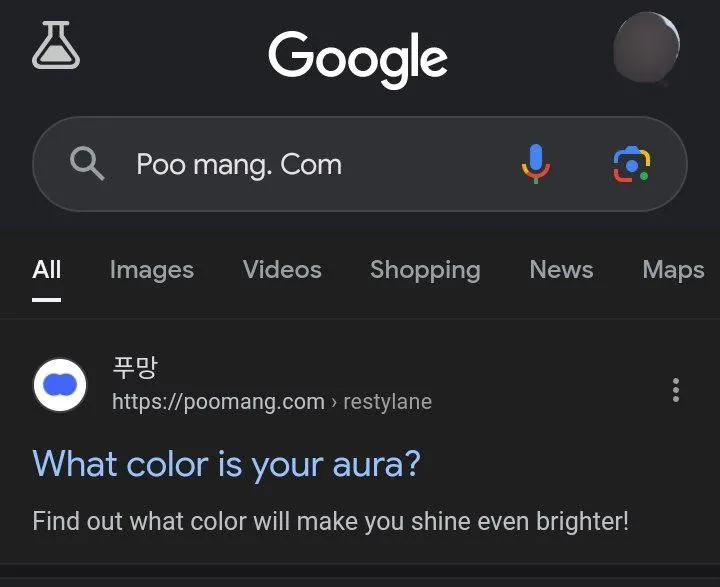Open the News tab
720x587 pixels.
tap(561, 270)
